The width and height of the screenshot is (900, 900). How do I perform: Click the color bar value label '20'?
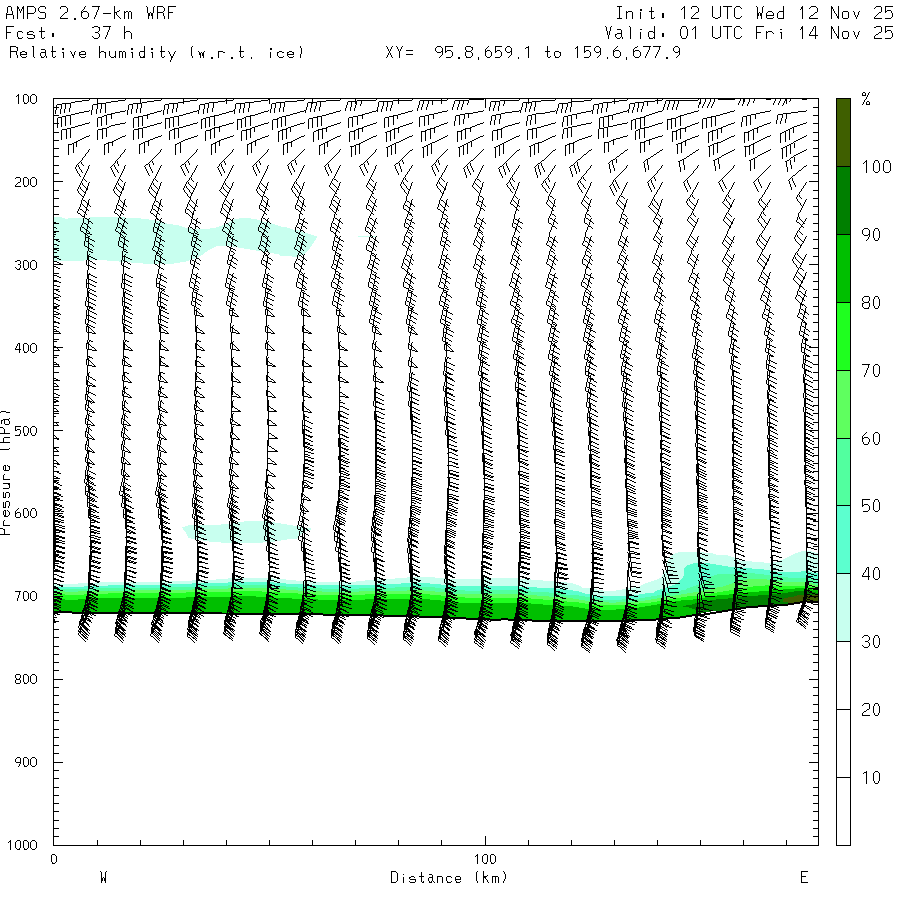tap(871, 710)
